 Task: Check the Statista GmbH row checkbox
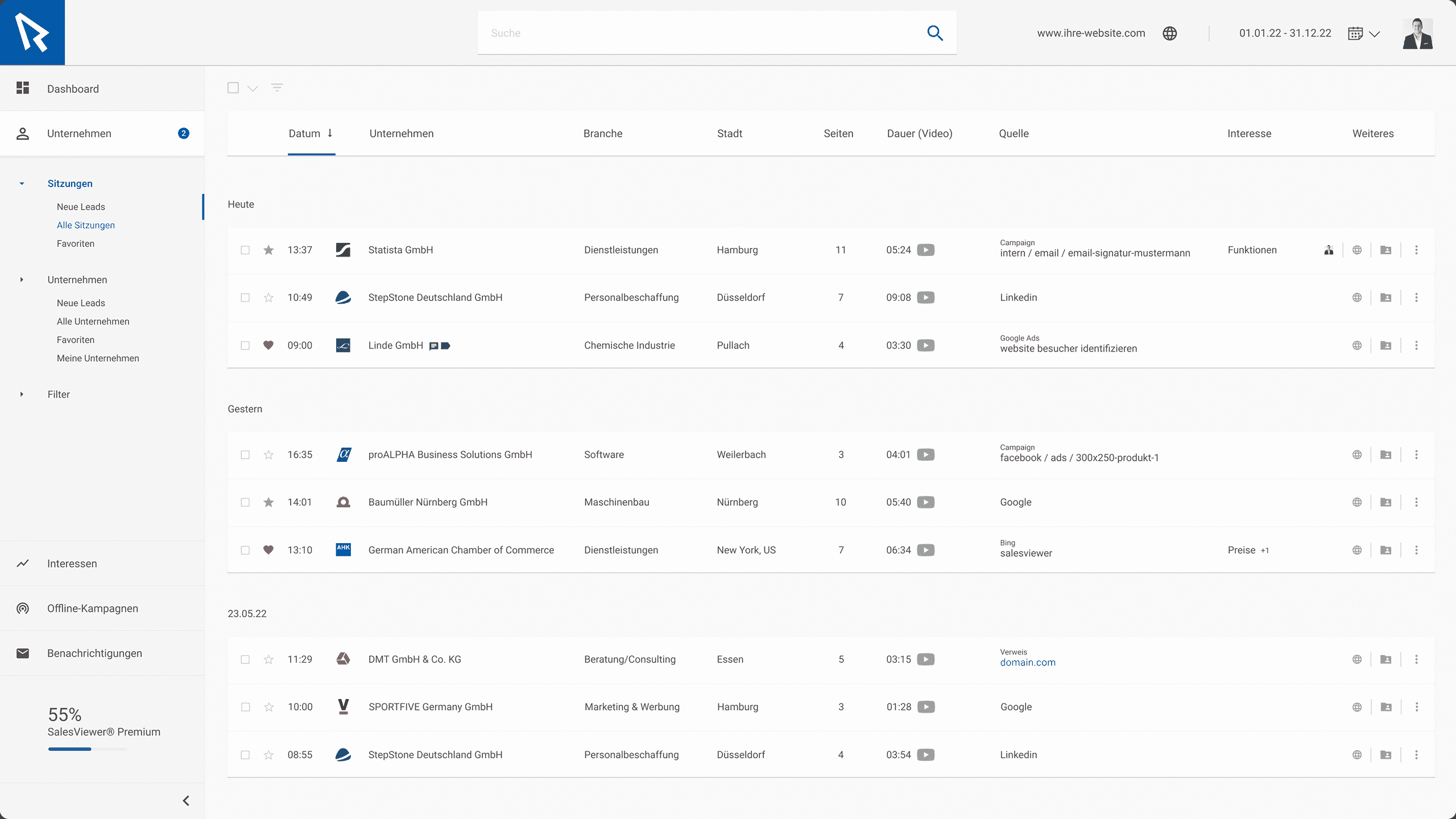coord(245,250)
